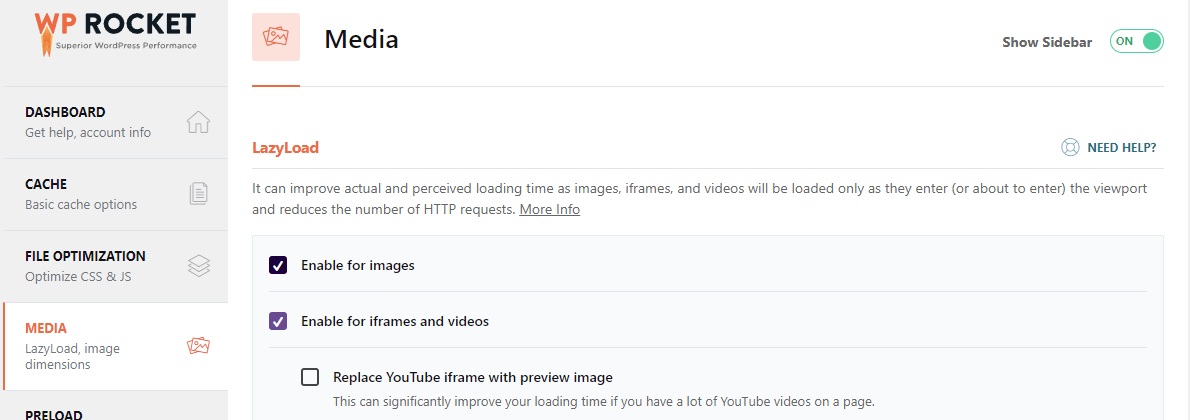Click the 'Optimize CSS & JS' subtitle

[x=78, y=277]
